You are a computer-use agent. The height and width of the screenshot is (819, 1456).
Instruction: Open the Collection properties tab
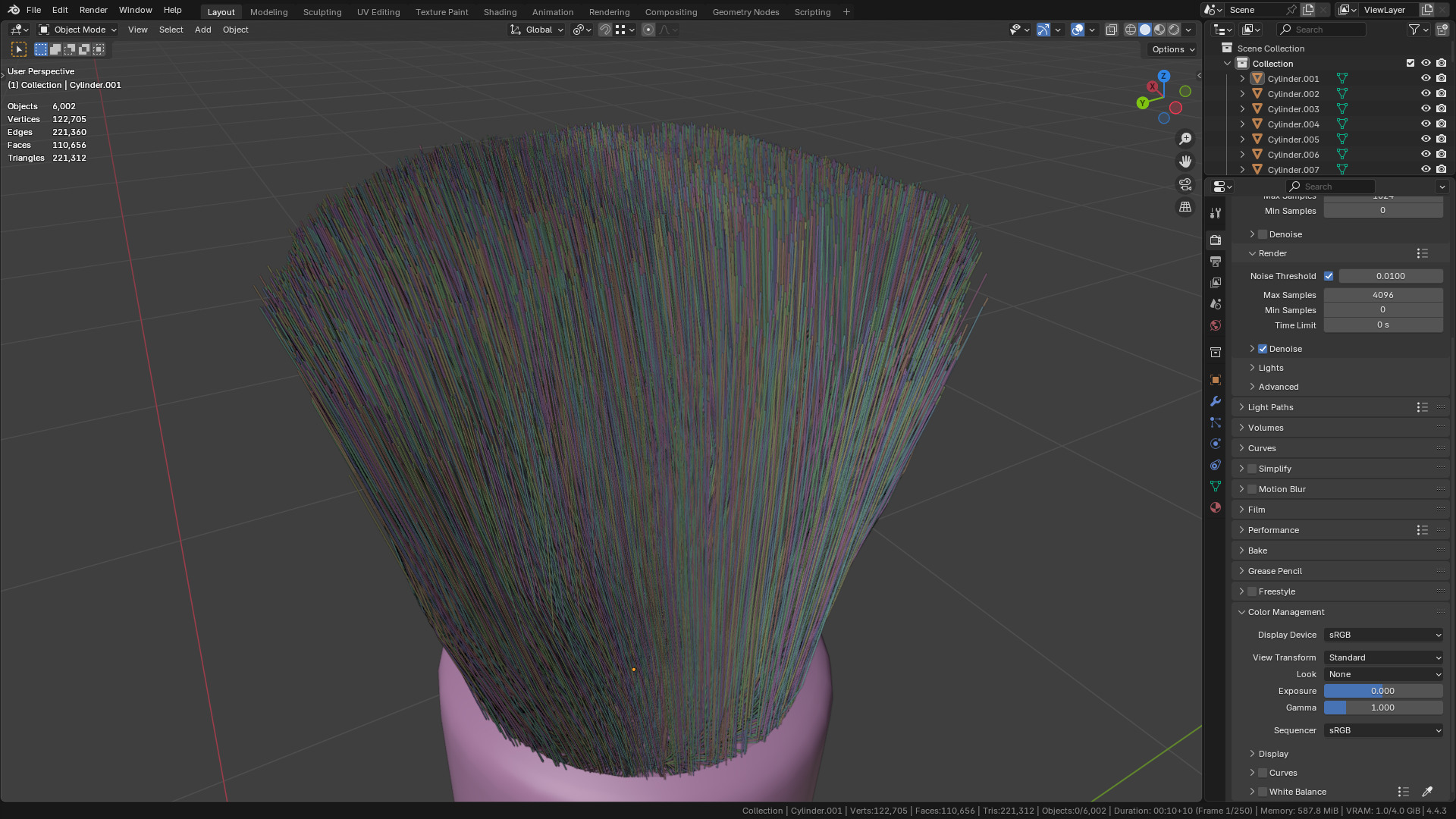[1216, 353]
